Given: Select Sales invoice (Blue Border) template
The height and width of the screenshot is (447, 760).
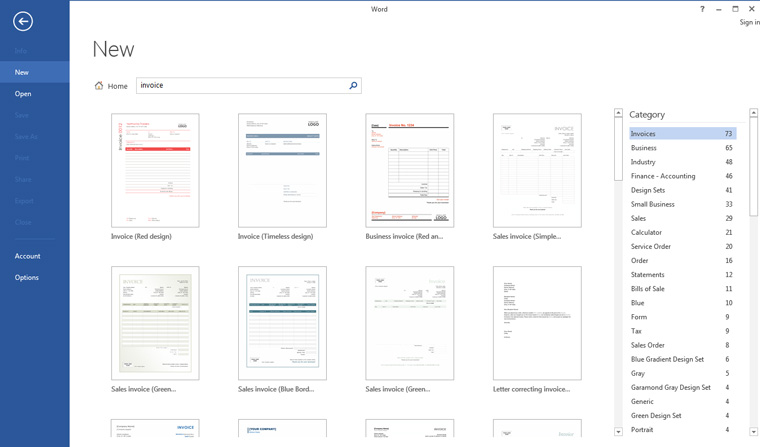Looking at the screenshot, I should (x=282, y=323).
